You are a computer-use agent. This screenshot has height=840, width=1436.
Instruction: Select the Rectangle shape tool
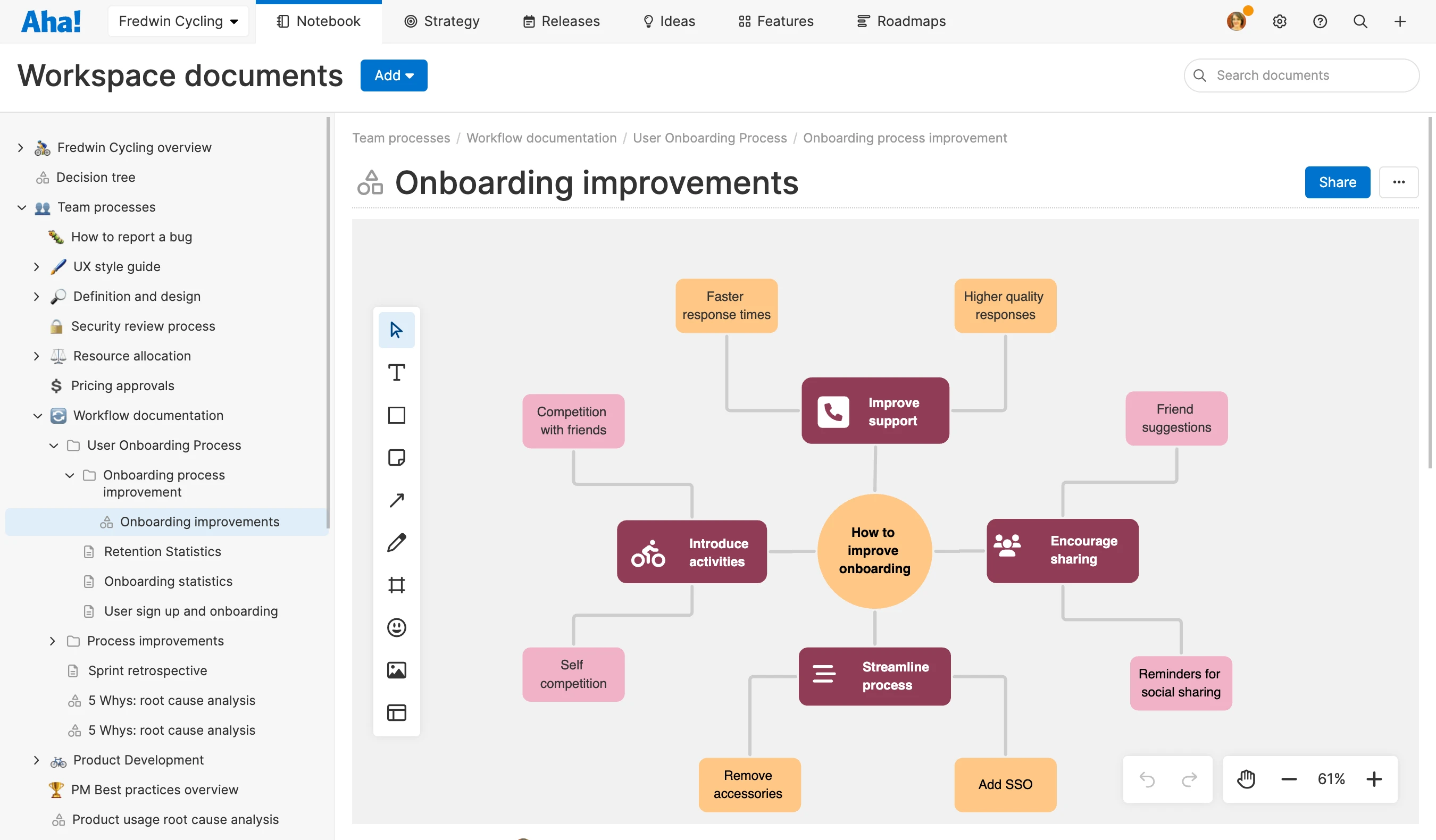[x=396, y=415]
